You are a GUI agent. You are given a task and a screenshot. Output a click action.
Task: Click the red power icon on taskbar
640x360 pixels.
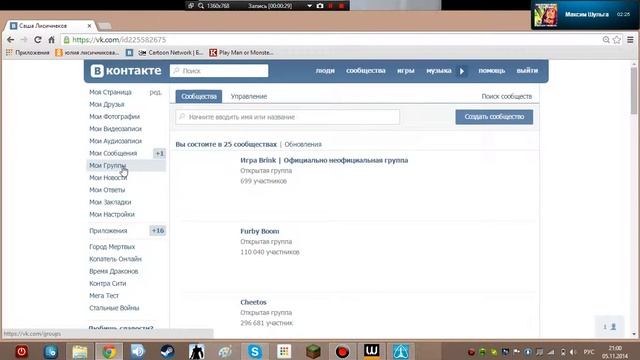point(22,351)
